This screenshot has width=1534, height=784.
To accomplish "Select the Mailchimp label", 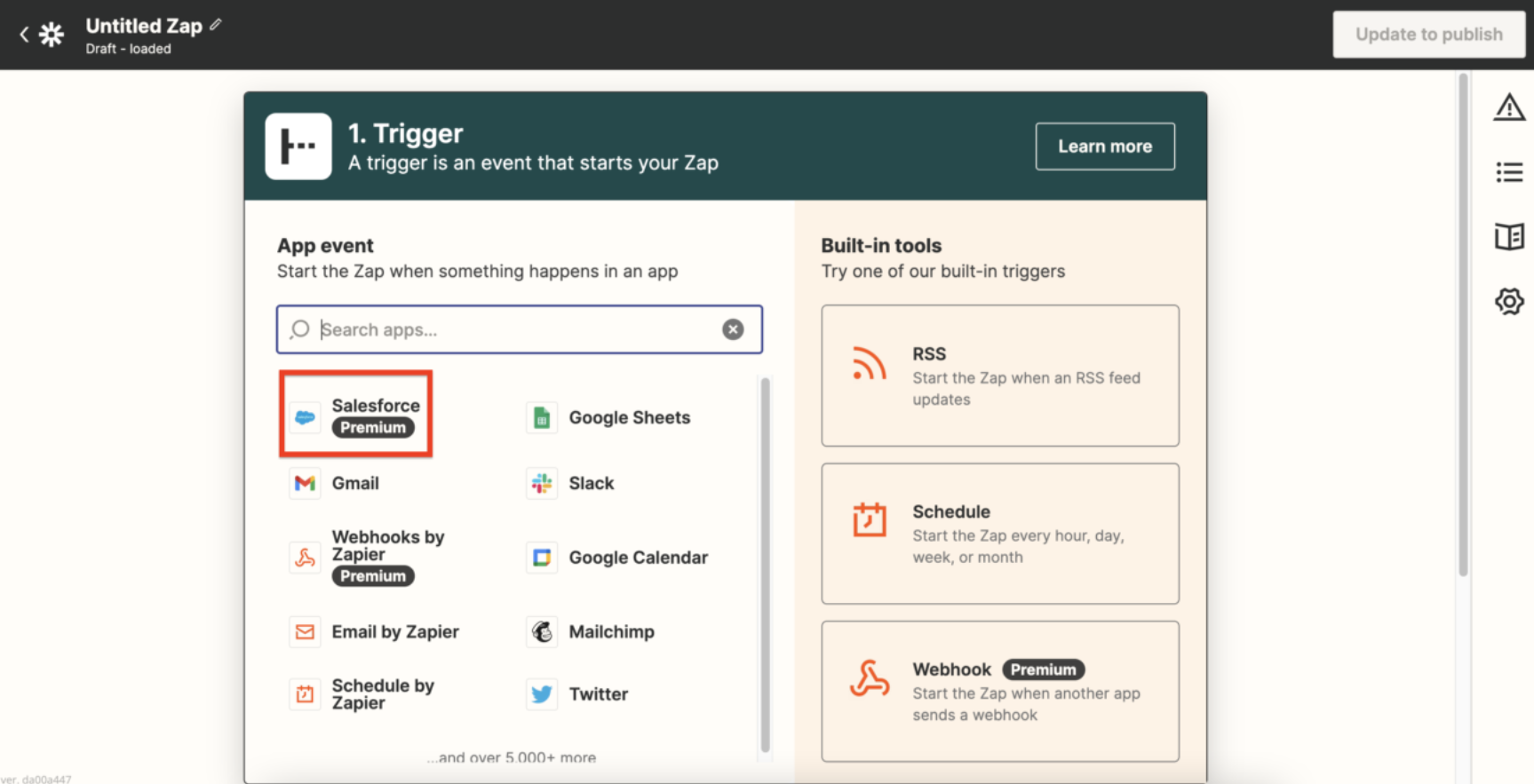I will (x=612, y=632).
